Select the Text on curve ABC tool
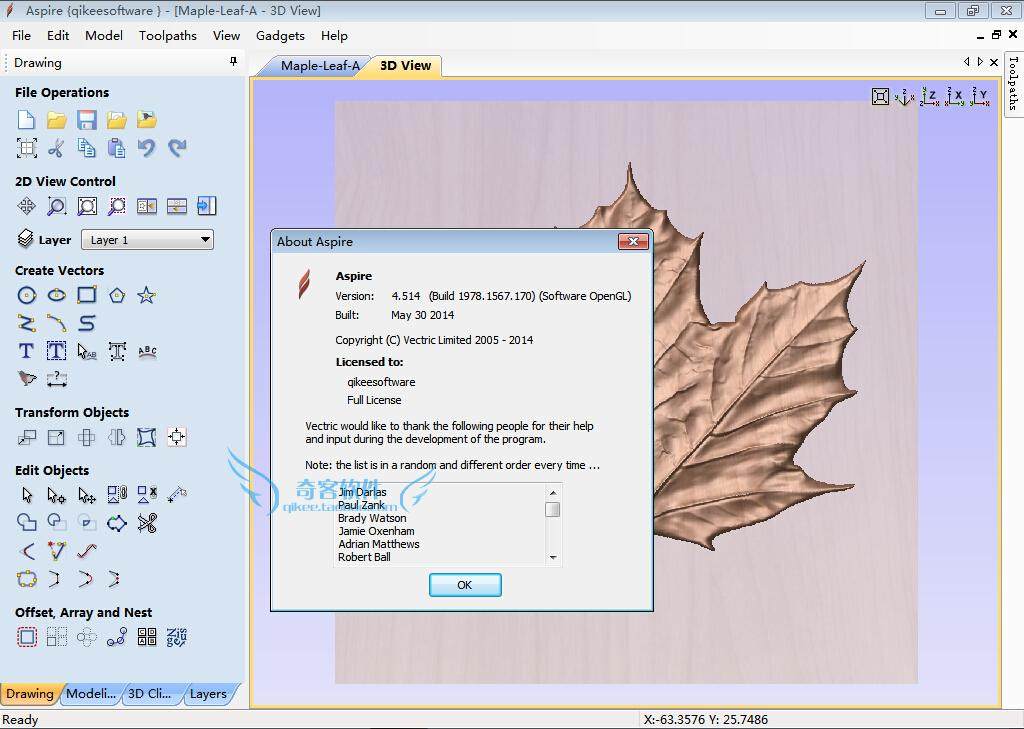The height and width of the screenshot is (729, 1024). 148,351
